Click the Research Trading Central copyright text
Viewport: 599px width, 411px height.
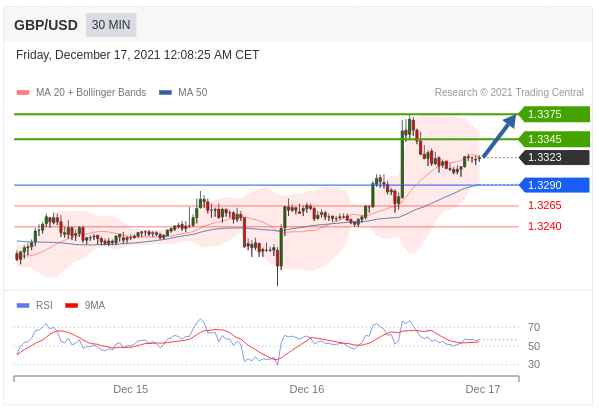(509, 92)
